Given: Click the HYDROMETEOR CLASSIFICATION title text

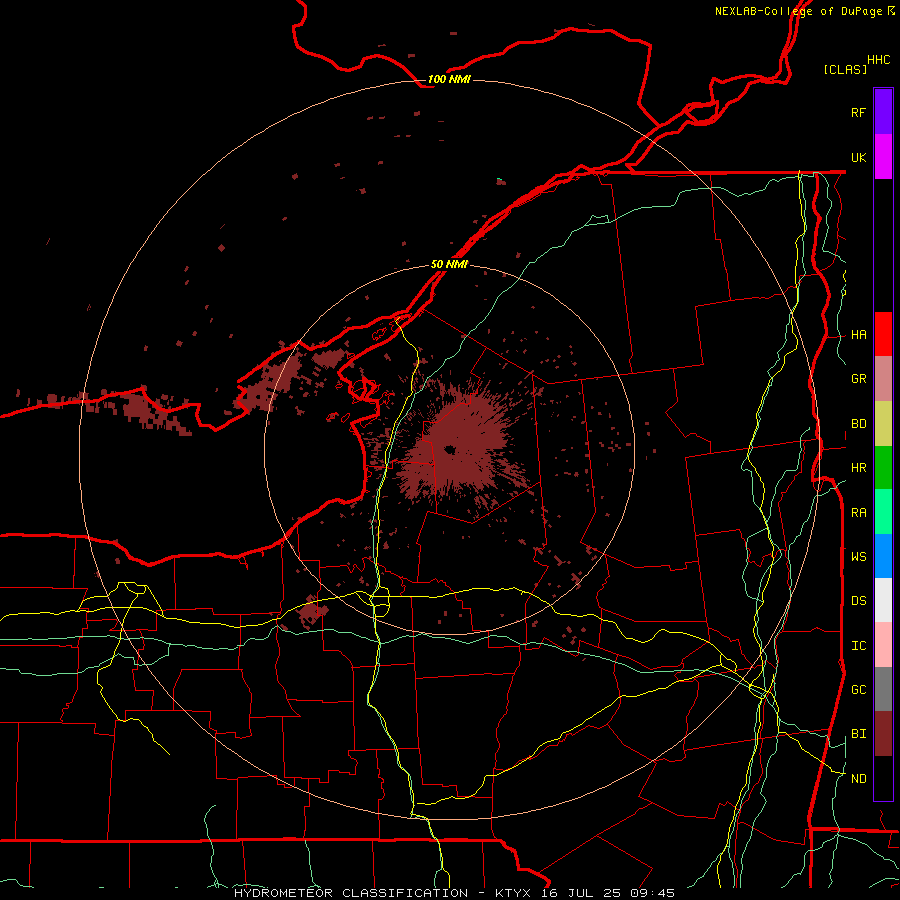Looking at the screenshot, I should pos(351,893).
